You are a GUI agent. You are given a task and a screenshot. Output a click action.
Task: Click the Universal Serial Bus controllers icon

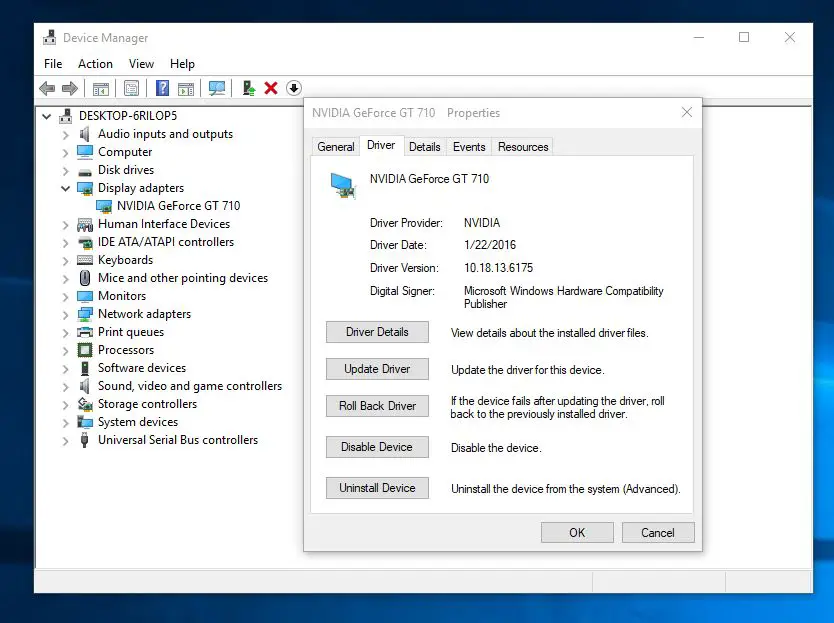(84, 440)
